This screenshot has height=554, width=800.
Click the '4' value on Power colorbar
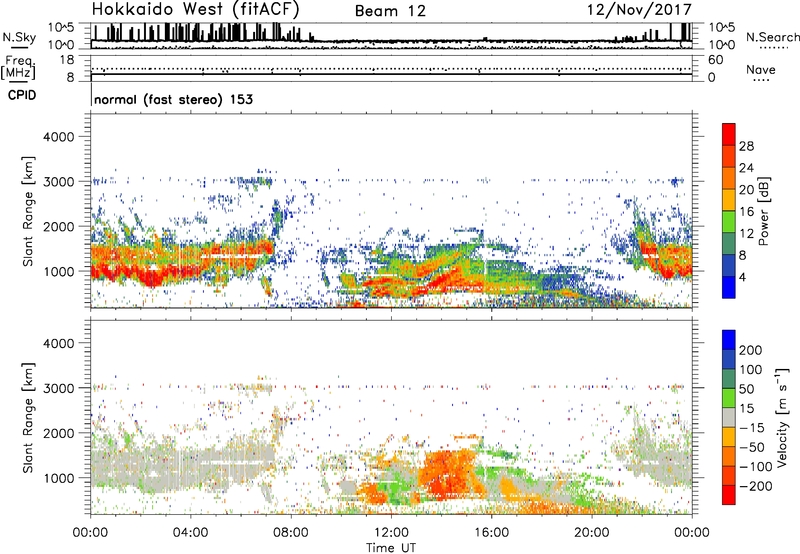[x=743, y=278]
